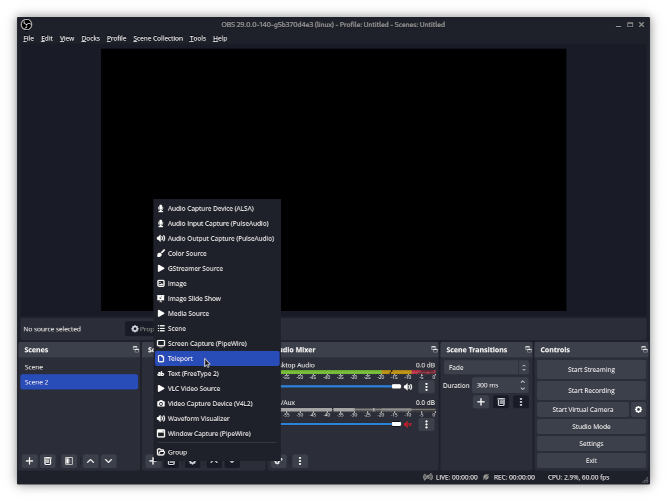The height and width of the screenshot is (501, 667).
Task: Add an Image source
Action: click(x=217, y=283)
